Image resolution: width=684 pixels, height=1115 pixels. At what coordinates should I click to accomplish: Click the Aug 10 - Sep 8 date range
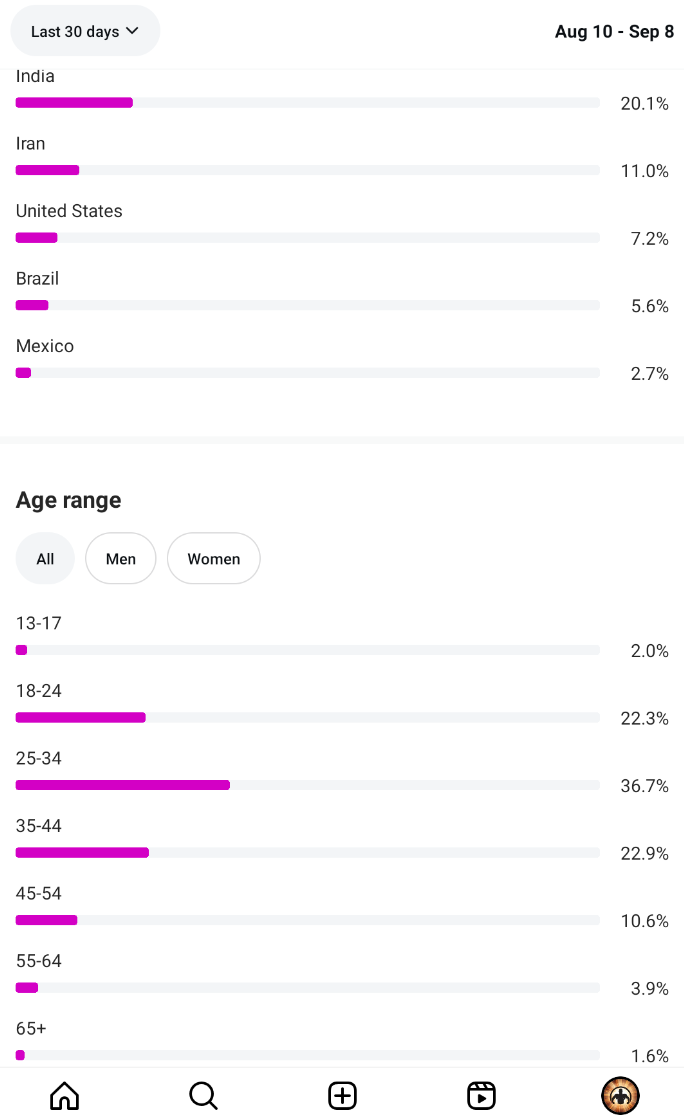[x=614, y=32]
